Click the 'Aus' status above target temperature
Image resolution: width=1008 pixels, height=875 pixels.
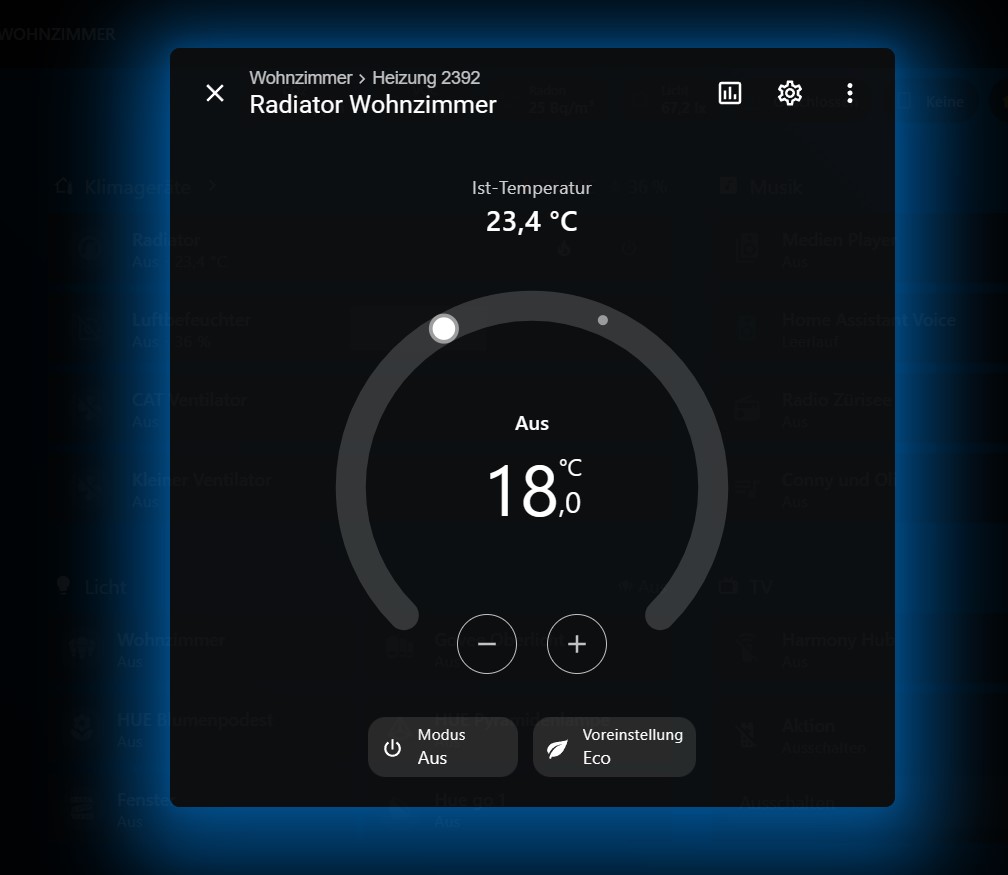coord(532,423)
